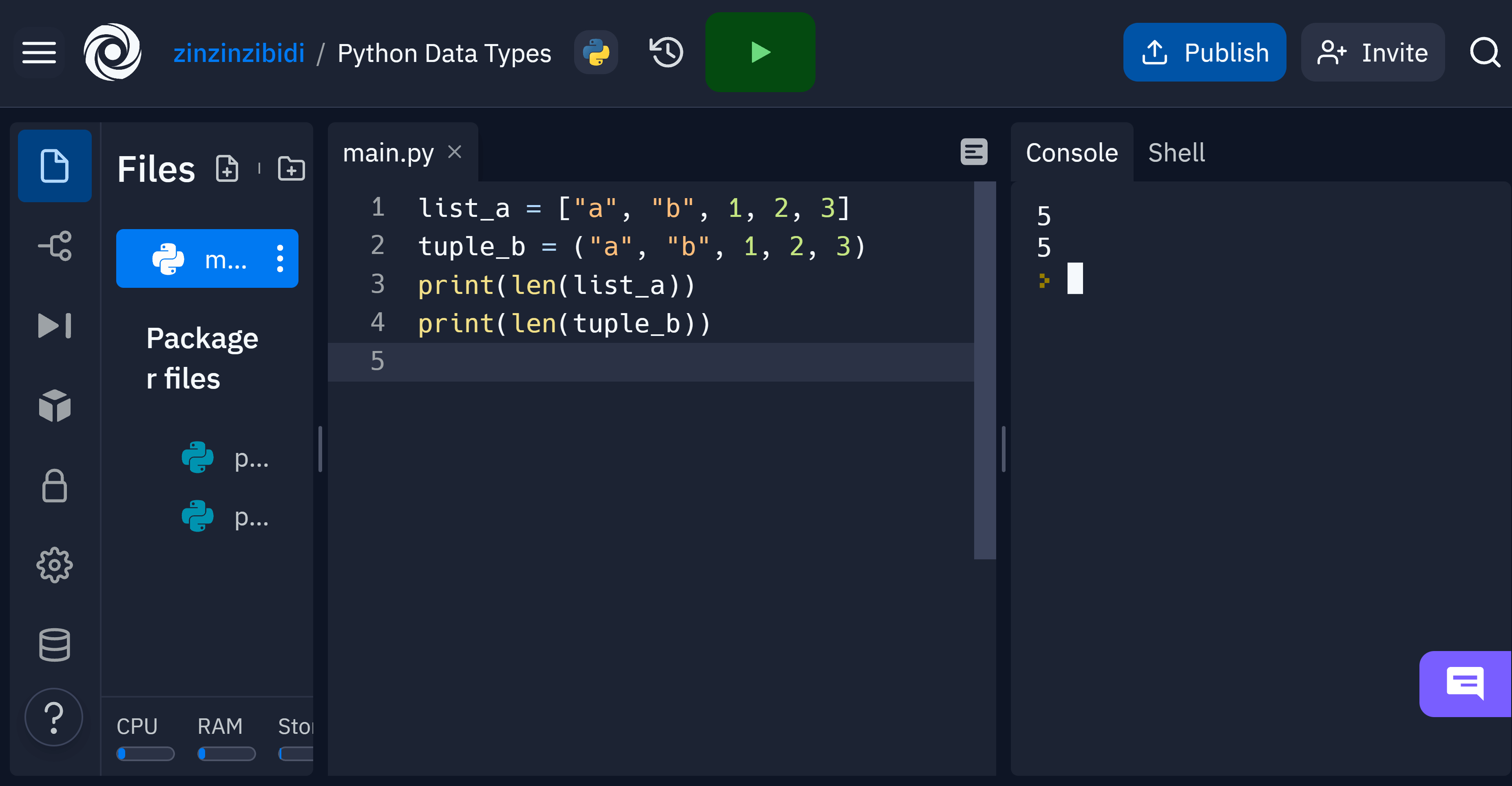Screen dimensions: 1512x786
Task: Click the search icon
Action: tap(1484, 52)
